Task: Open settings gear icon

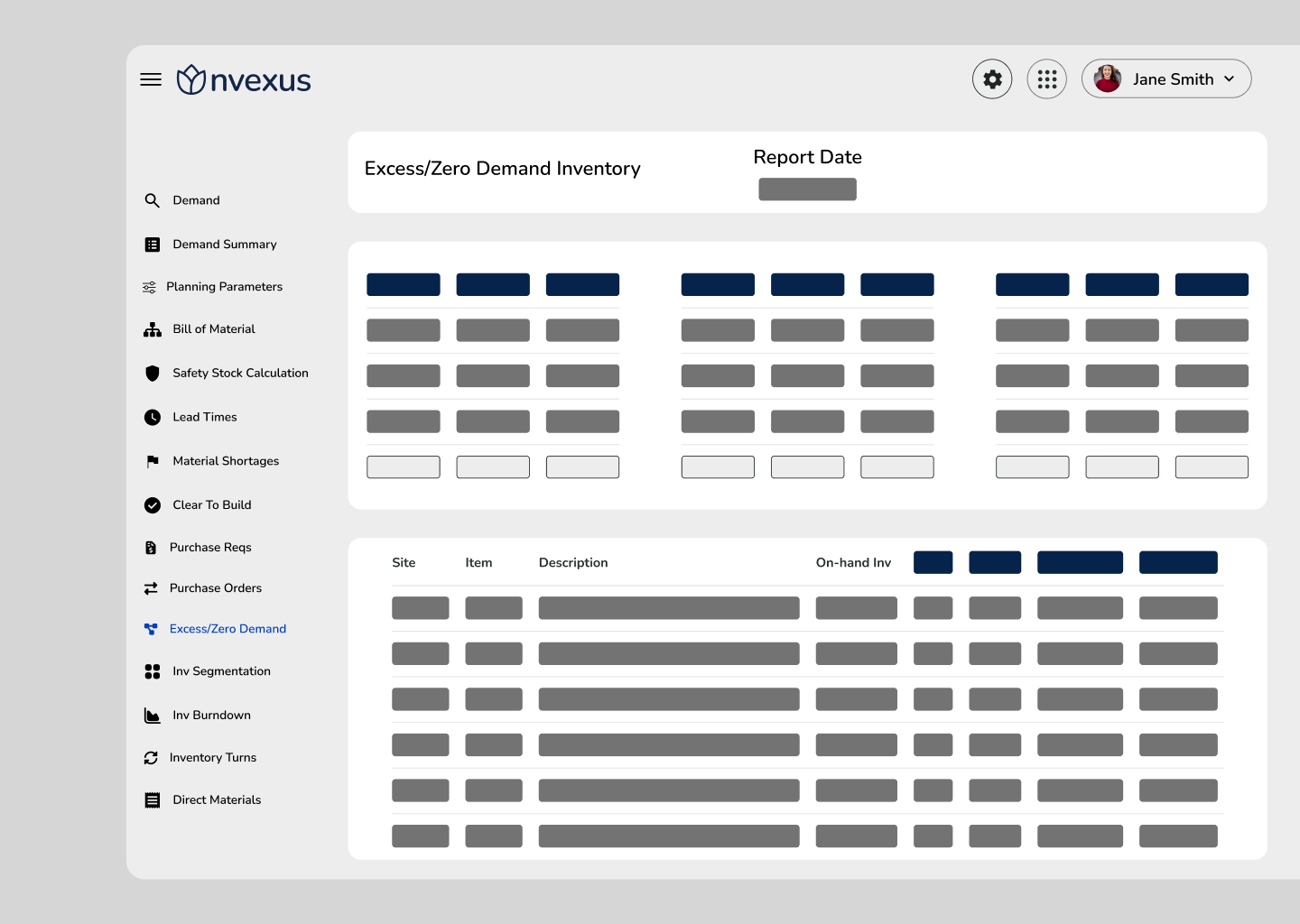Action: coord(992,79)
